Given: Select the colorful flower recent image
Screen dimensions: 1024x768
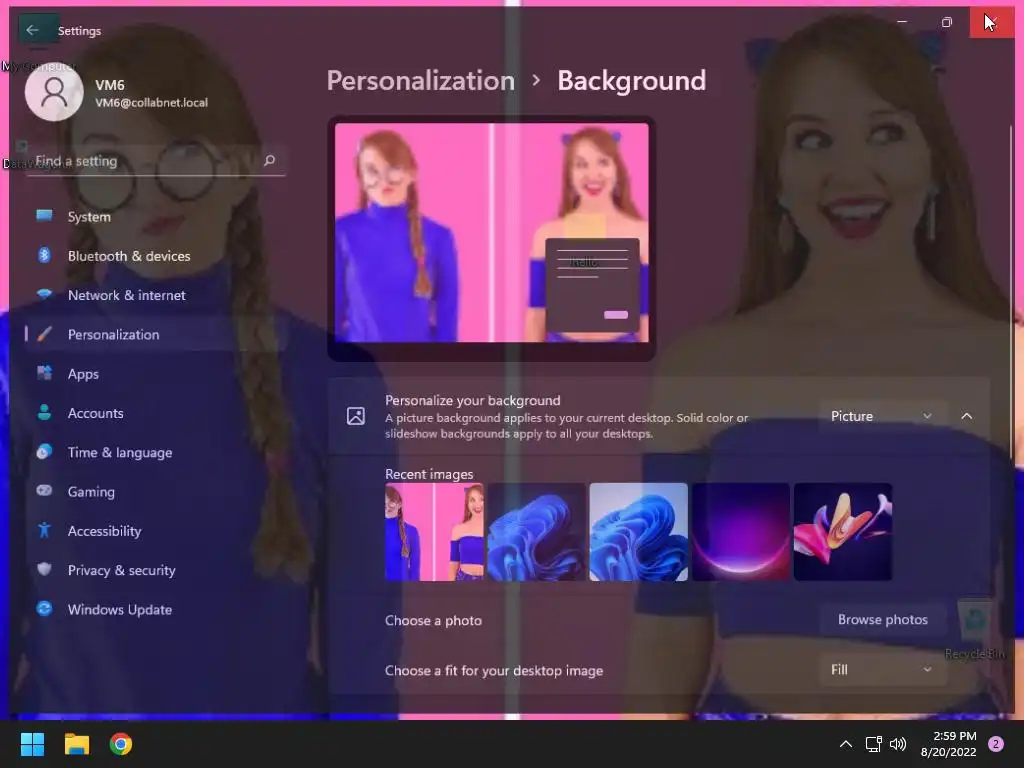Looking at the screenshot, I should [842, 532].
